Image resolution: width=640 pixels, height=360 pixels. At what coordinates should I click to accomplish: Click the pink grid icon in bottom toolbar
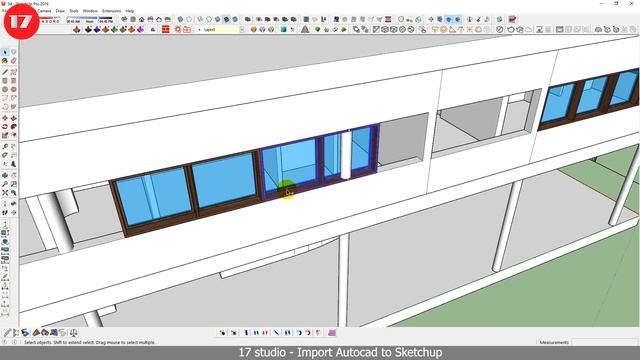click(x=332, y=333)
